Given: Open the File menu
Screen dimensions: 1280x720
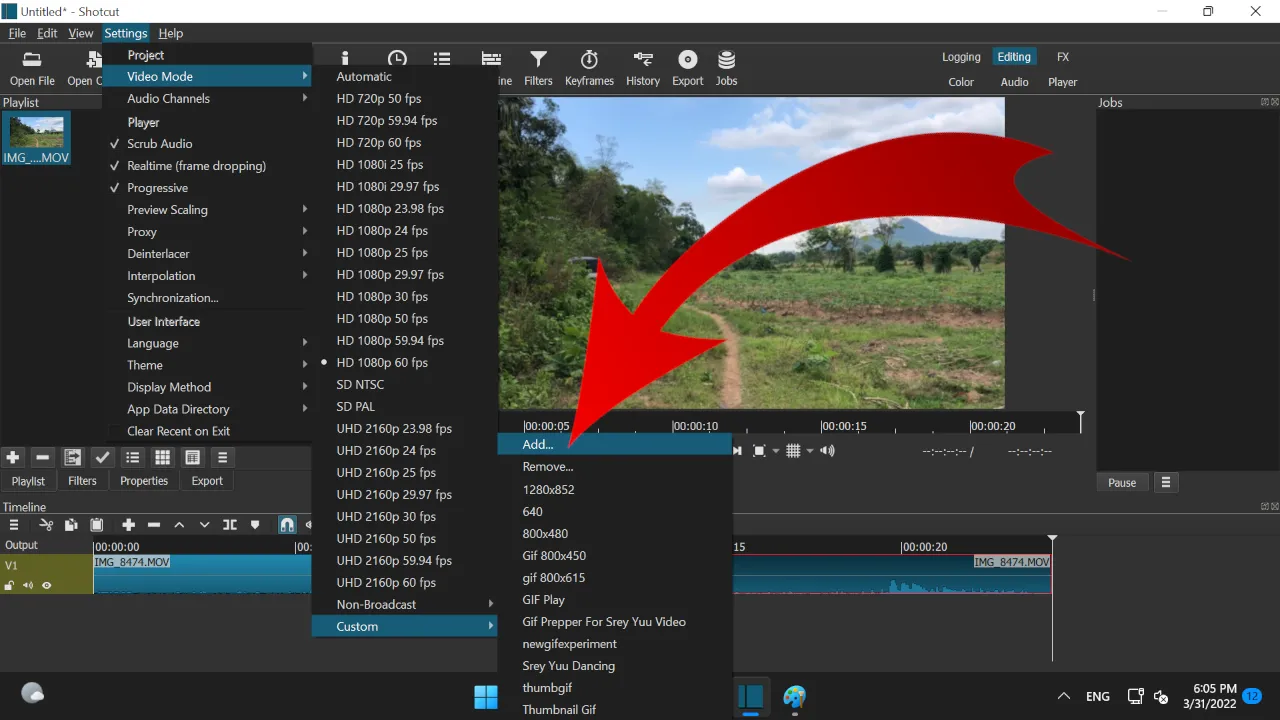Looking at the screenshot, I should (17, 33).
